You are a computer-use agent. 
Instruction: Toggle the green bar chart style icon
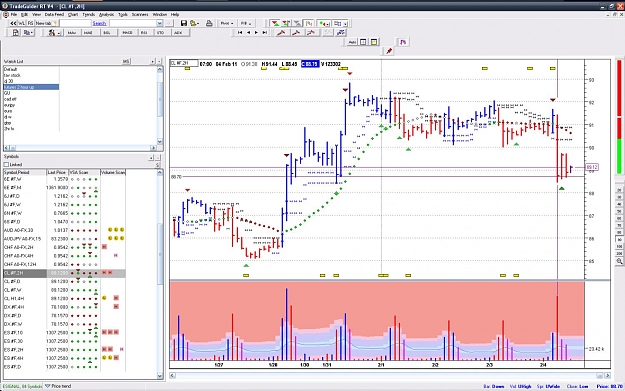[x=309, y=24]
